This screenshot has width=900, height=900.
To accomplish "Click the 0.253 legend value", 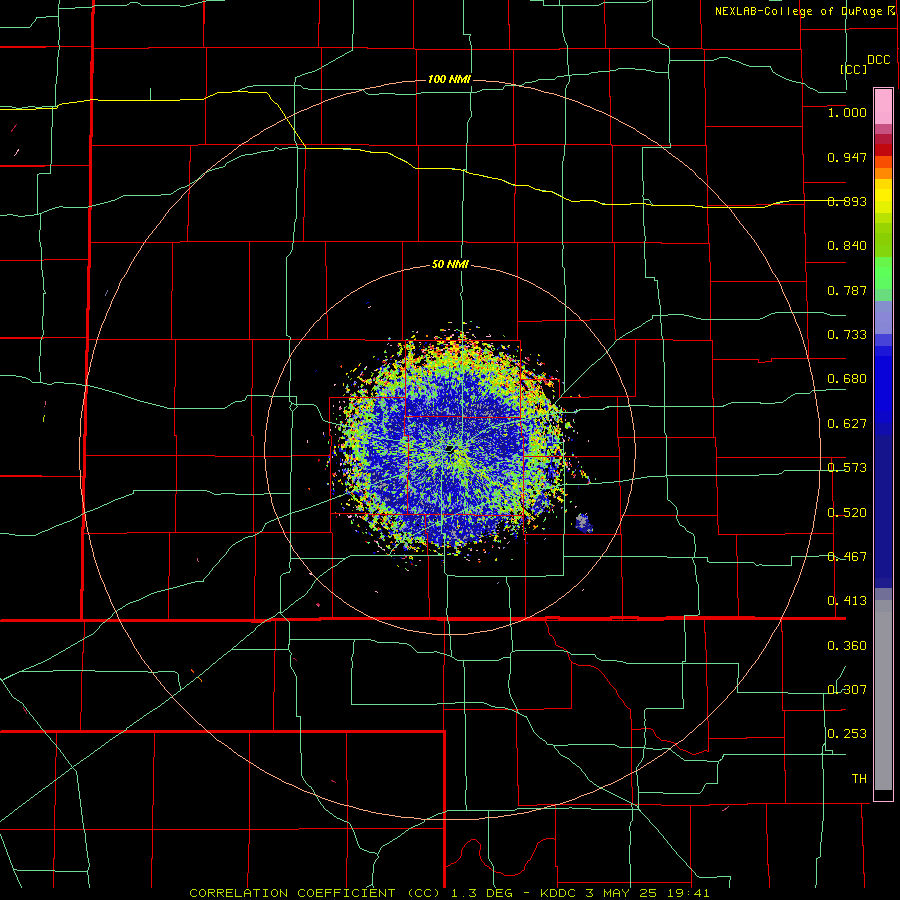I will tap(847, 734).
